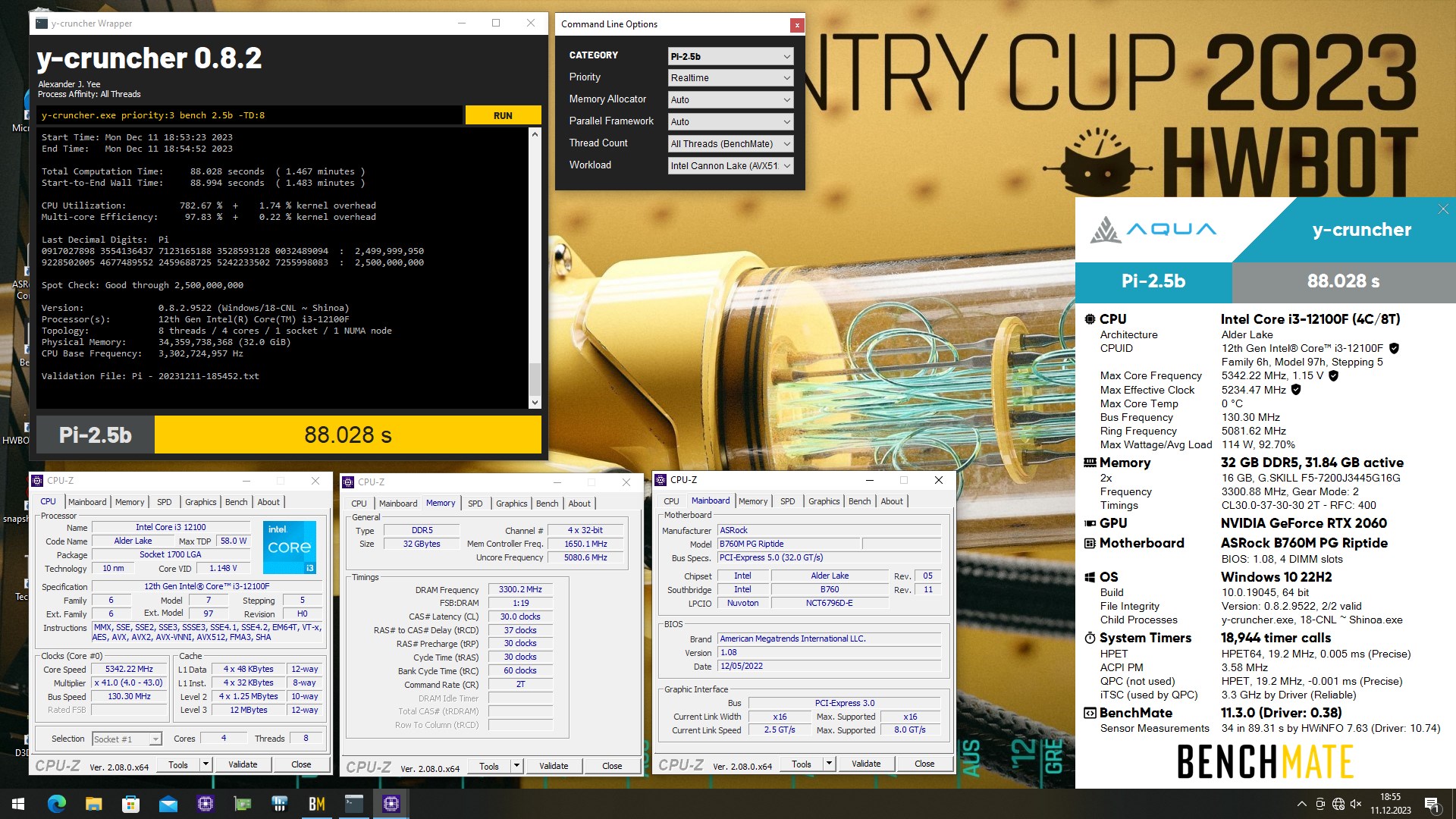The width and height of the screenshot is (1456, 819).
Task: Switch to the CPU tab in the CPU-Z Mainboard window
Action: pos(671,501)
